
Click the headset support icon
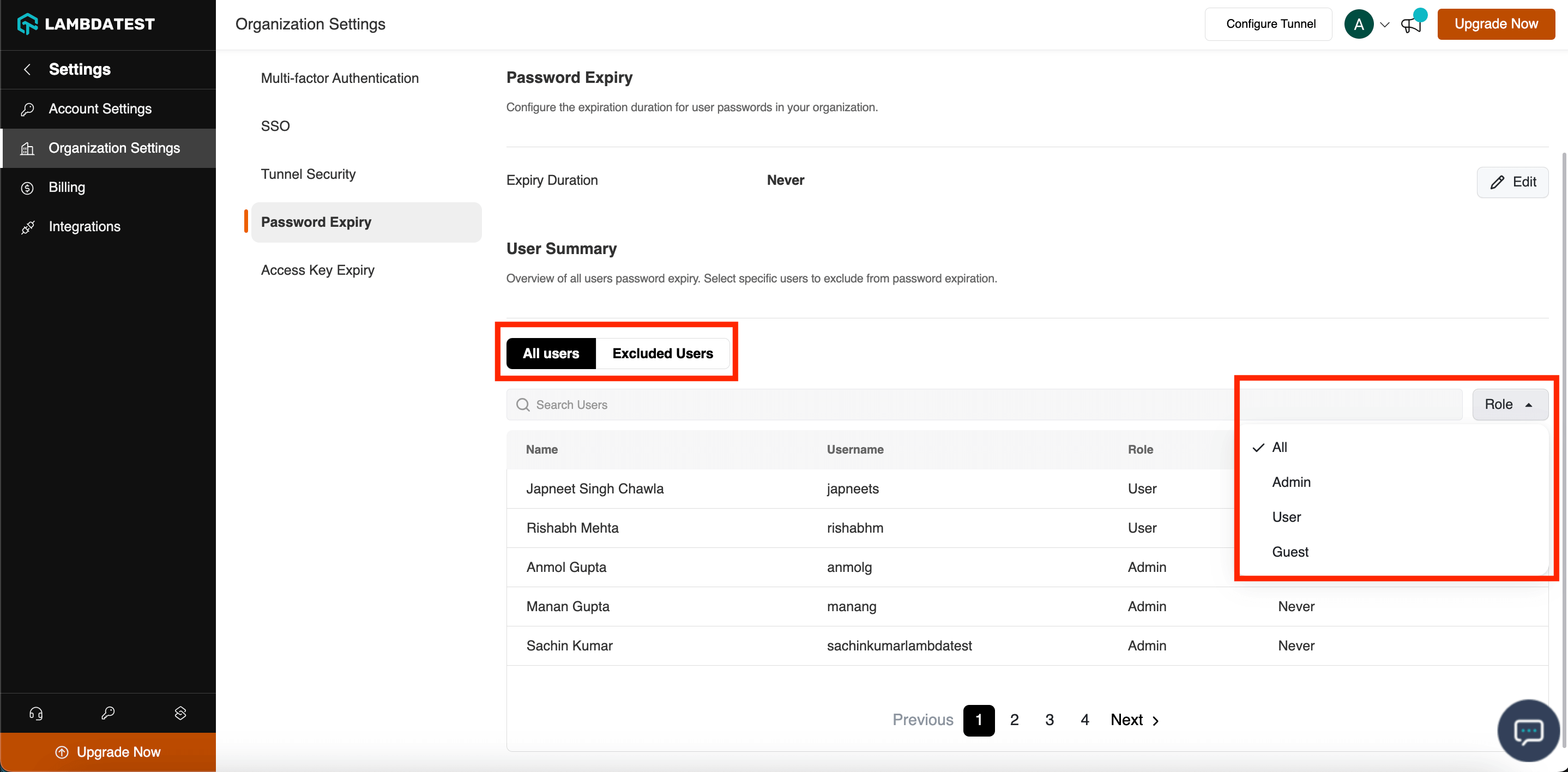pyautogui.click(x=36, y=713)
